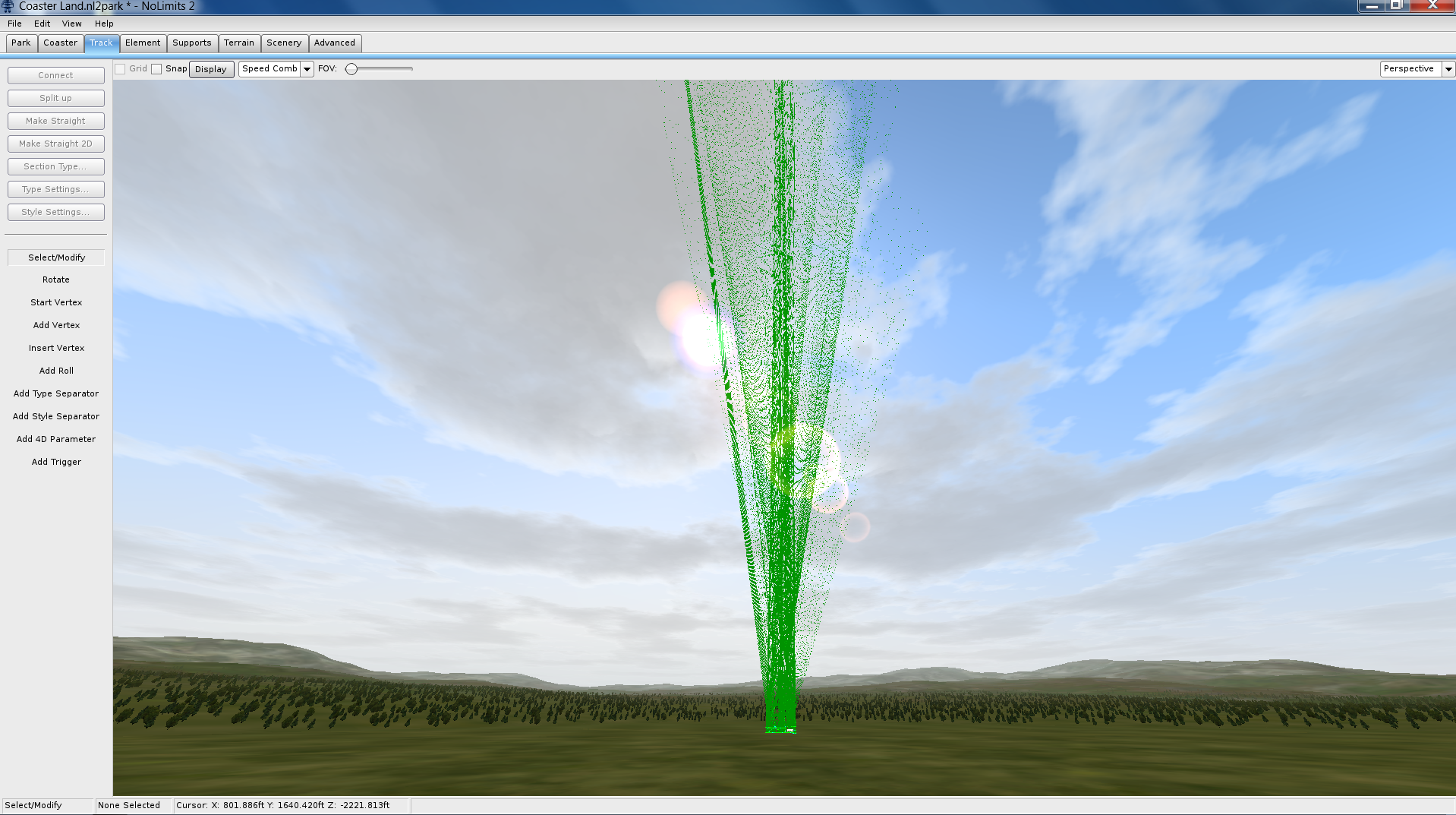
Task: Click the Section Type... button
Action: [x=56, y=166]
